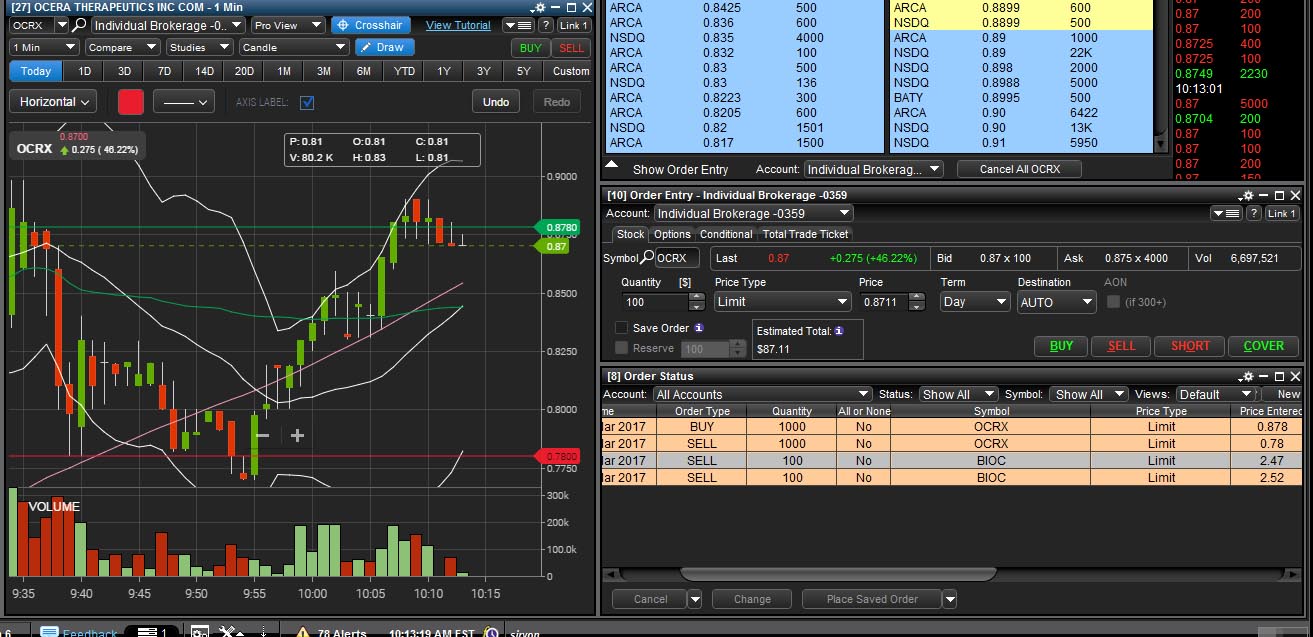The image size is (1313, 637).
Task: Activate the Crosshair tool
Action: pyautogui.click(x=369, y=25)
